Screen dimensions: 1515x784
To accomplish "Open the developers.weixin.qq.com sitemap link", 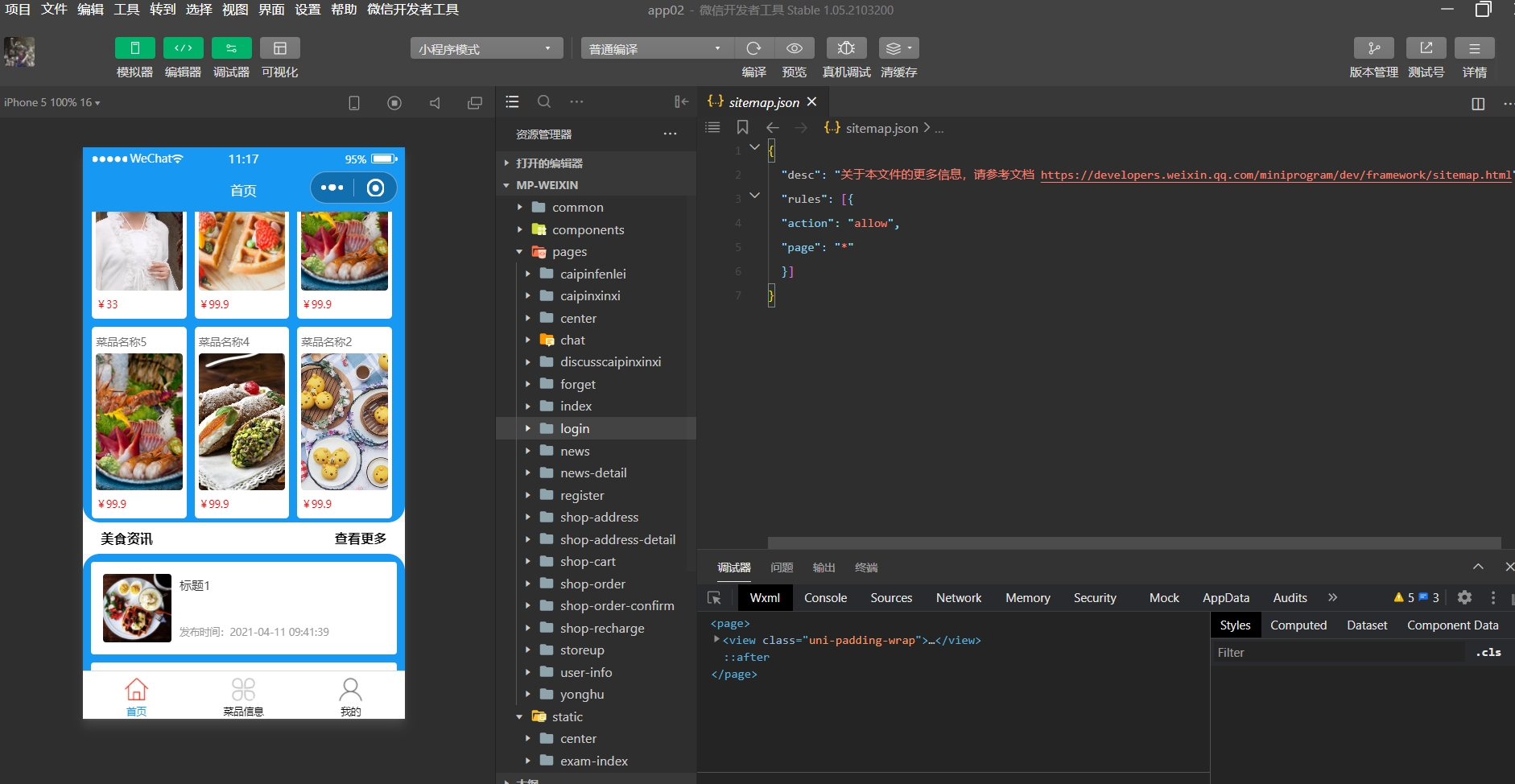I will click(x=1276, y=175).
